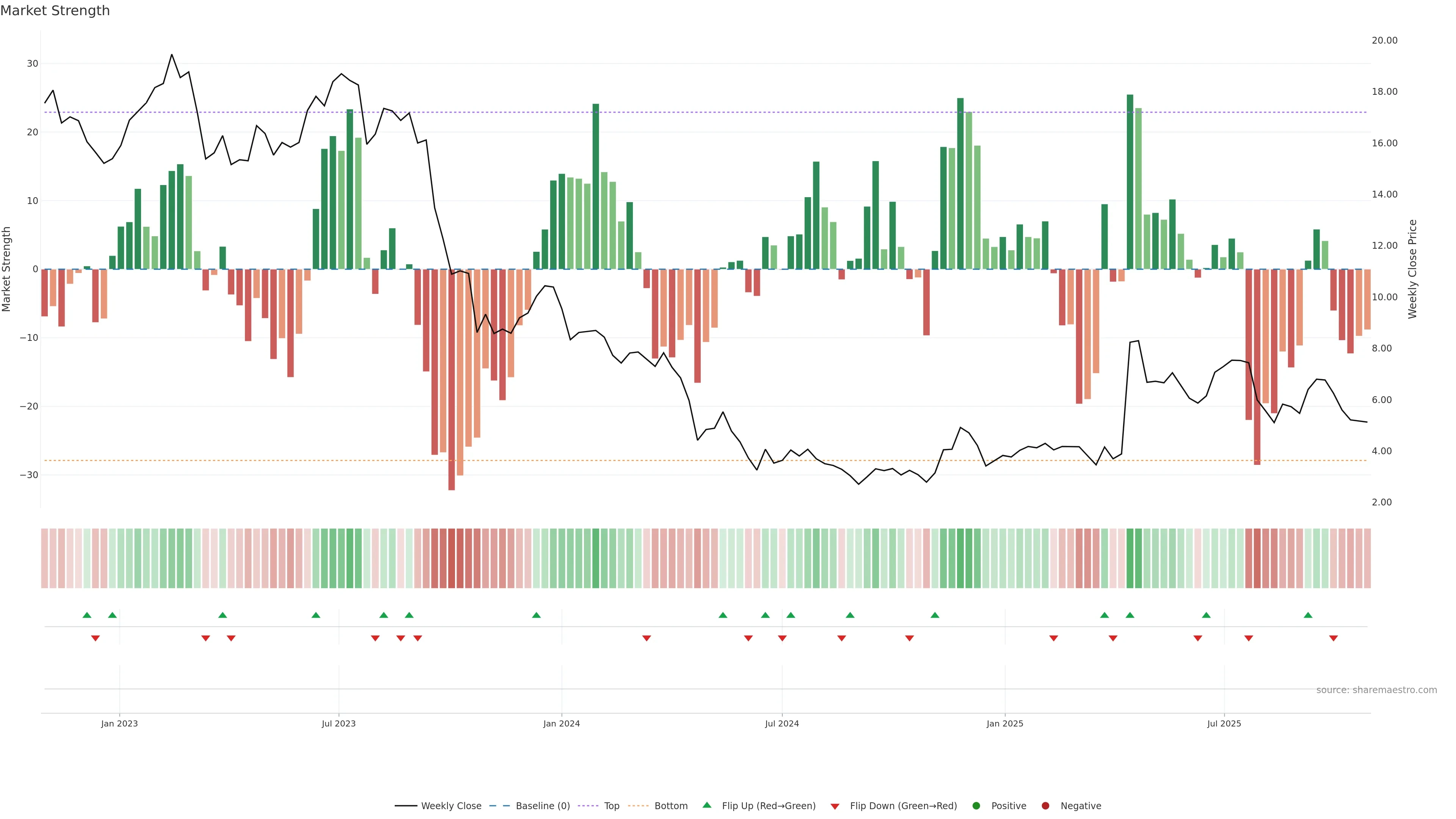The height and width of the screenshot is (819, 1456).
Task: Click the first green flip-up triangle marker
Action: (x=86, y=615)
